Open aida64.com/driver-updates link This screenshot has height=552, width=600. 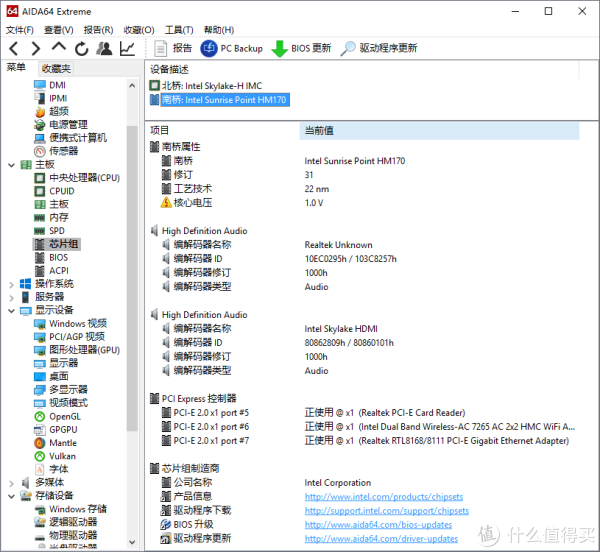coord(382,539)
